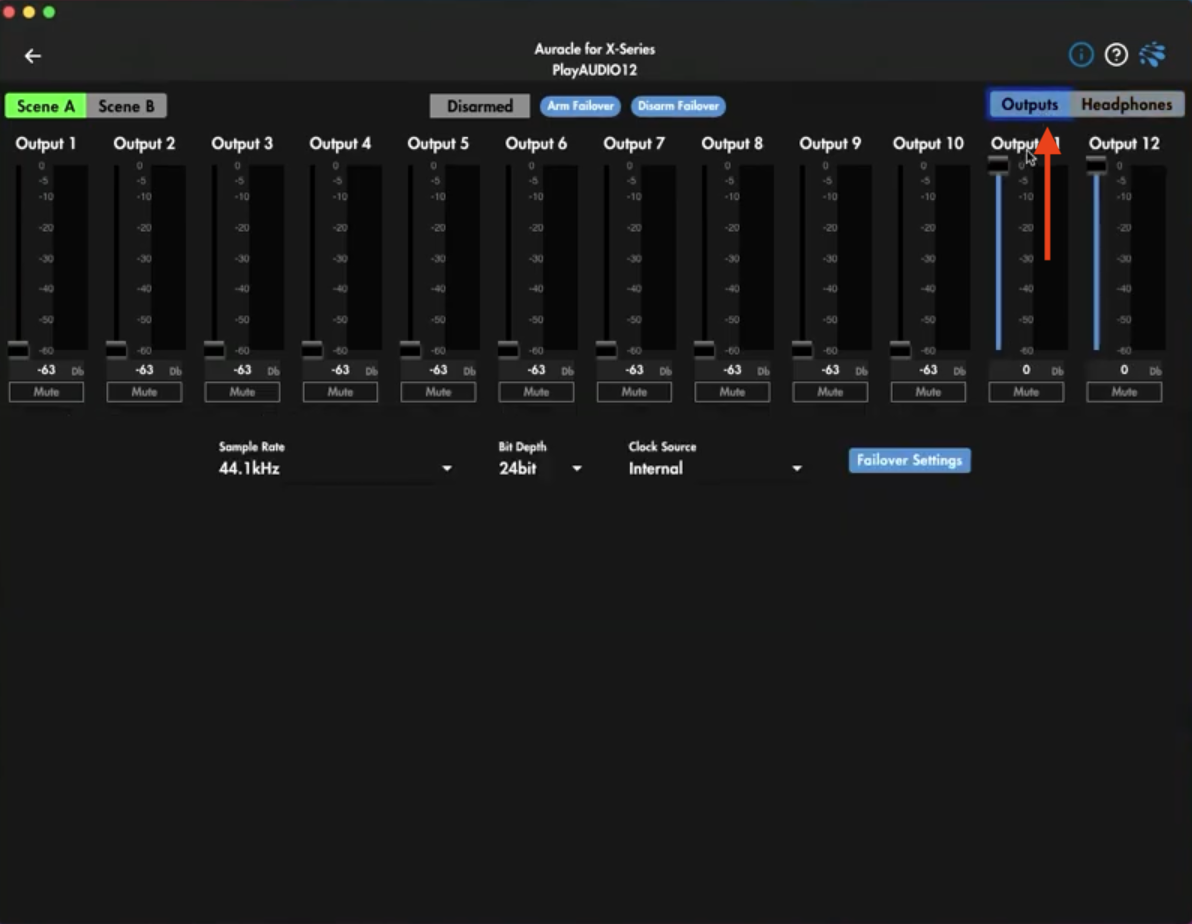Mute Output 12
Image resolution: width=1192 pixels, height=924 pixels.
point(1124,391)
